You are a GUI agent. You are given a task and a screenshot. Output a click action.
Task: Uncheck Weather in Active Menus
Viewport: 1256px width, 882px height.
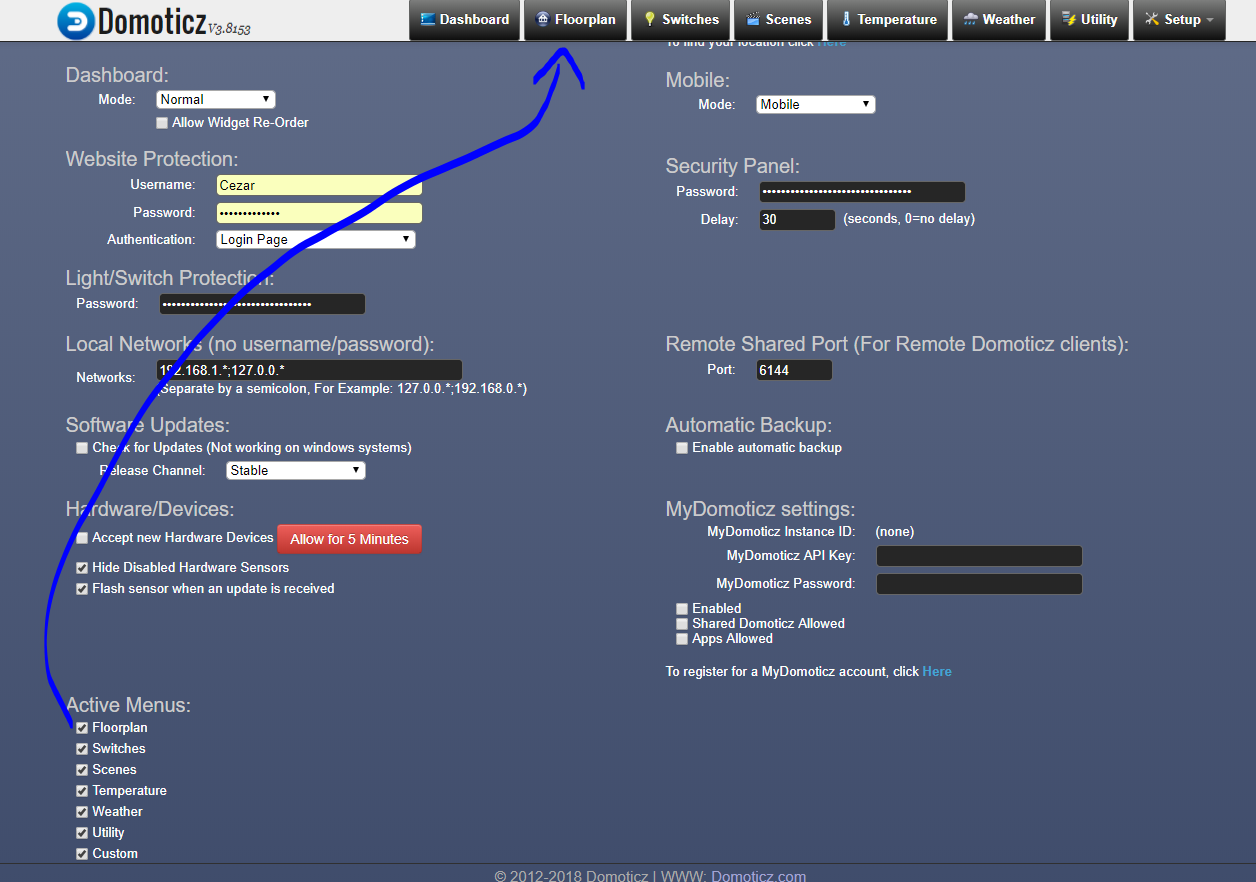click(x=82, y=812)
